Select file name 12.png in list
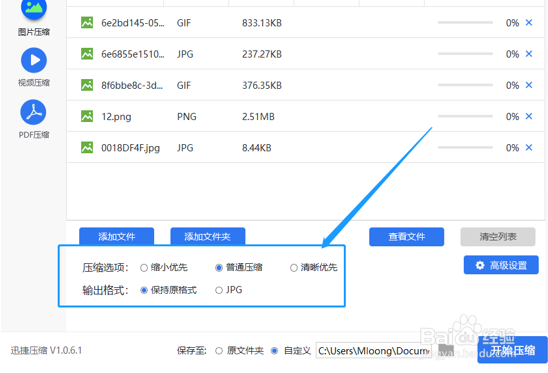 tap(116, 117)
